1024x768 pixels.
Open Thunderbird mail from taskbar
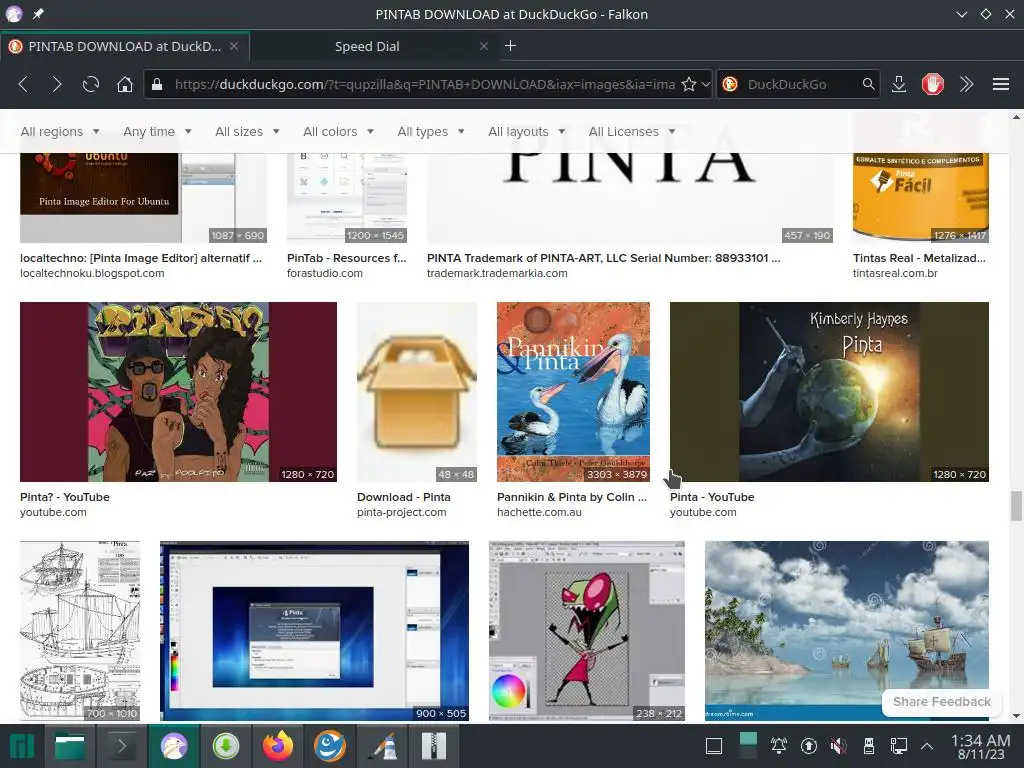tap(330, 746)
